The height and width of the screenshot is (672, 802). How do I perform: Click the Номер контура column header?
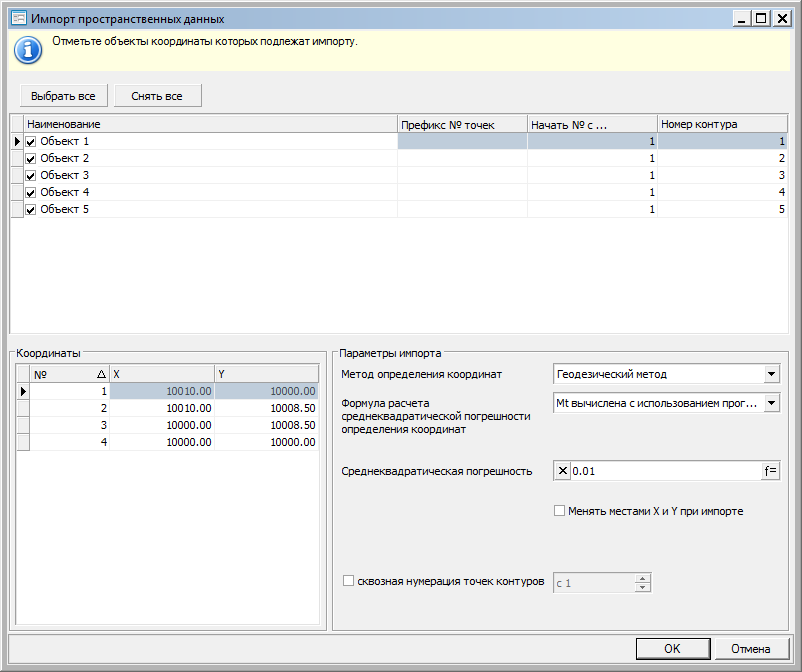pos(722,124)
